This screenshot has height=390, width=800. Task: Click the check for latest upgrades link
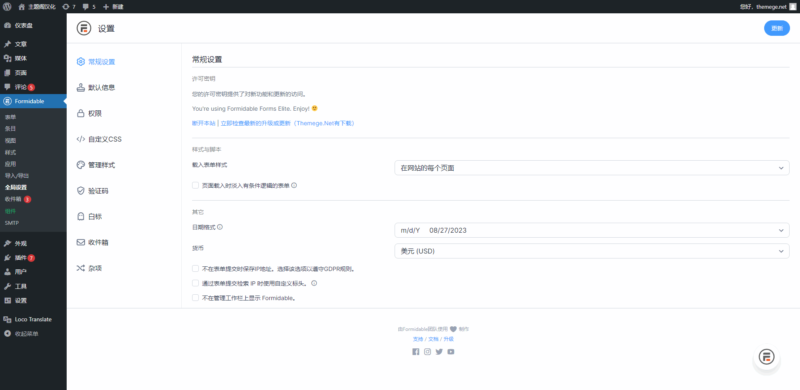[x=288, y=124]
